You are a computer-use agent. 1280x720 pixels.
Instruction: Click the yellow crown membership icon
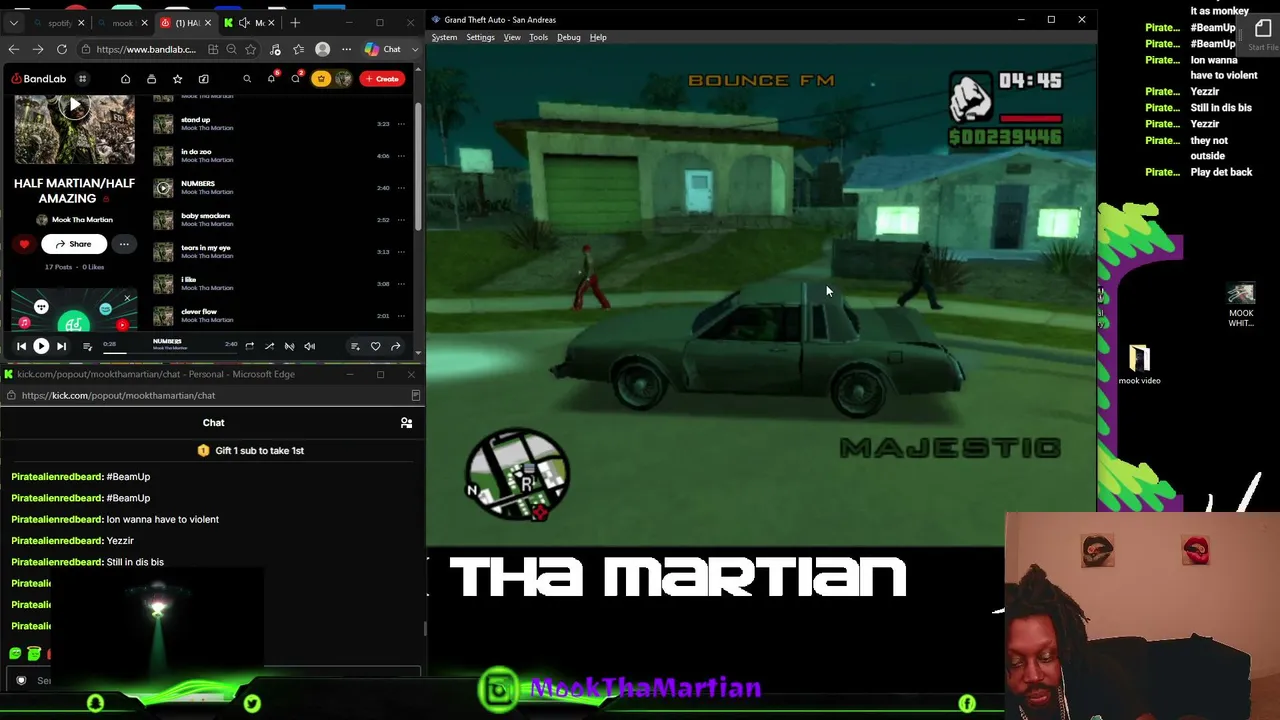coord(321,79)
